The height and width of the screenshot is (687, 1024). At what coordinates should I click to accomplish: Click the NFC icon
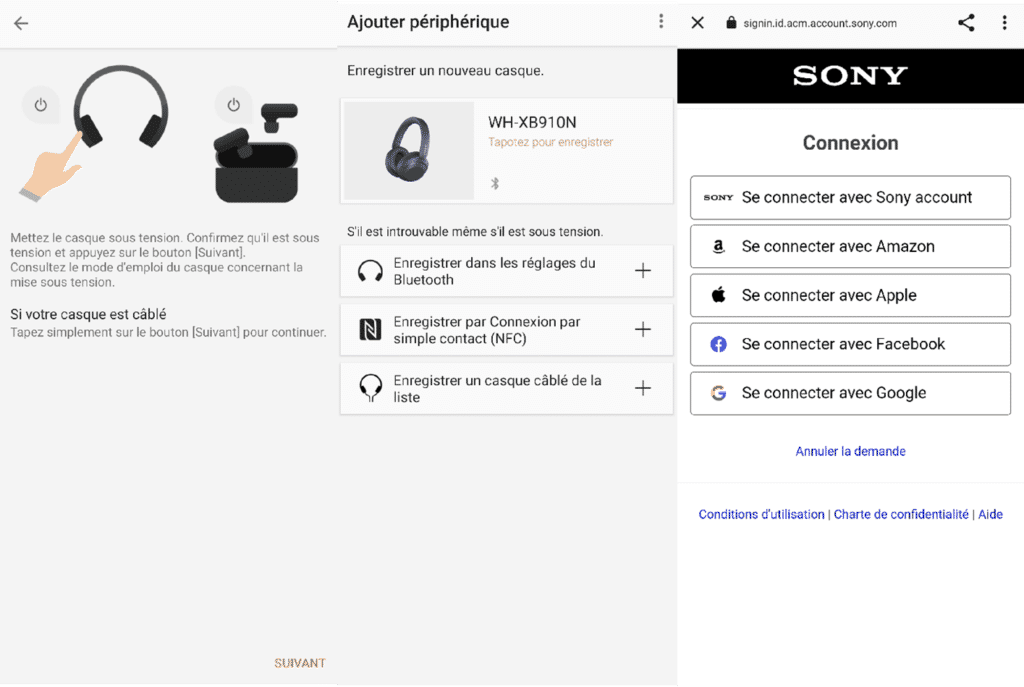[x=370, y=330]
